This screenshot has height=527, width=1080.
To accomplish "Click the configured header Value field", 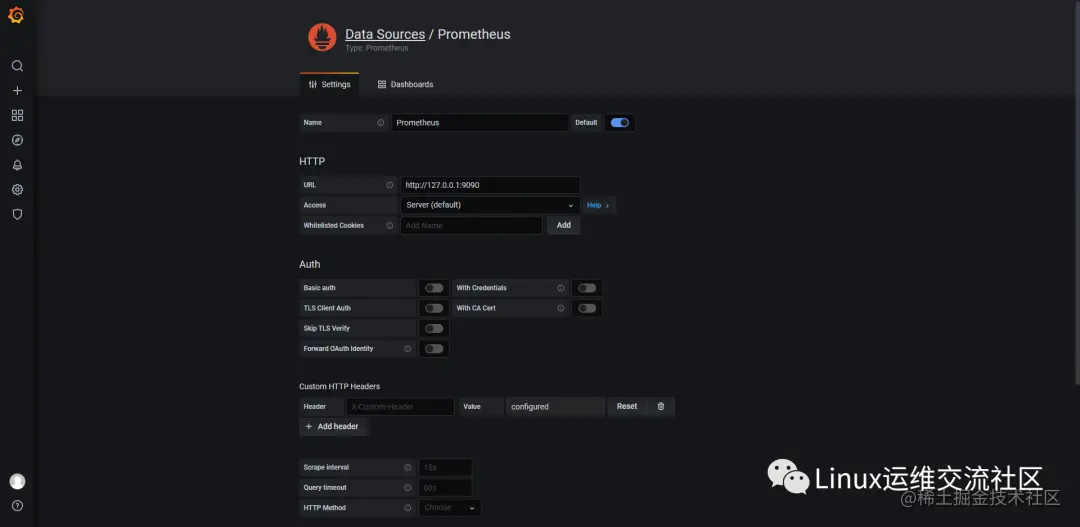I will pos(555,406).
